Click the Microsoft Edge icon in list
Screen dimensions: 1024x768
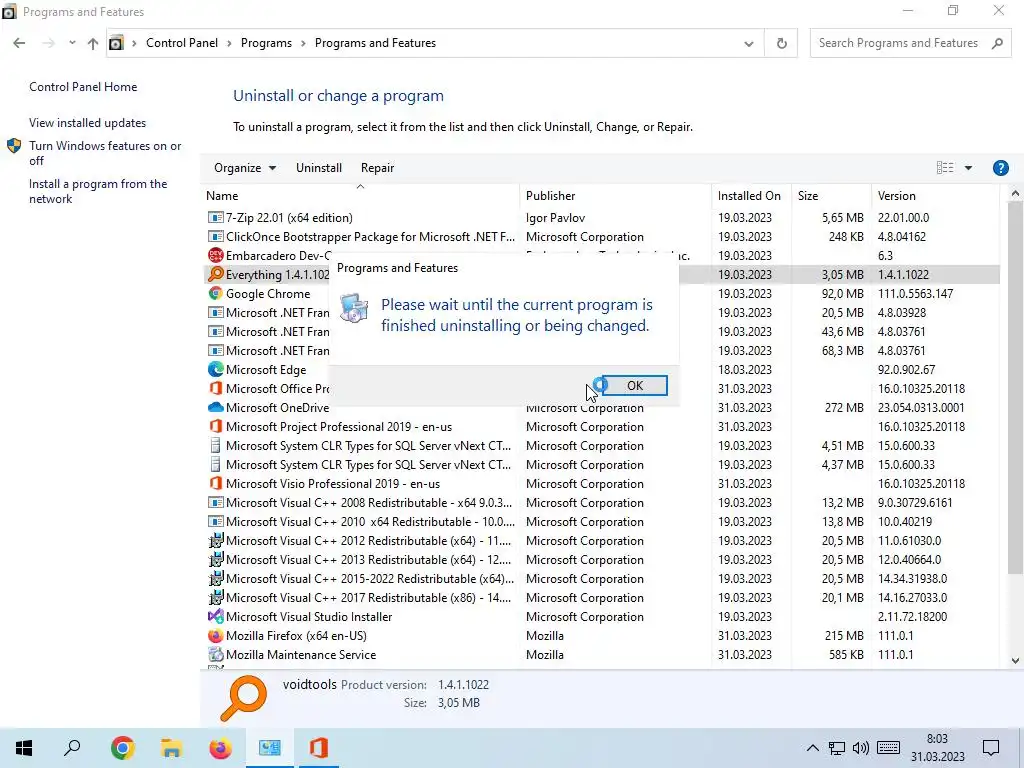(215, 369)
